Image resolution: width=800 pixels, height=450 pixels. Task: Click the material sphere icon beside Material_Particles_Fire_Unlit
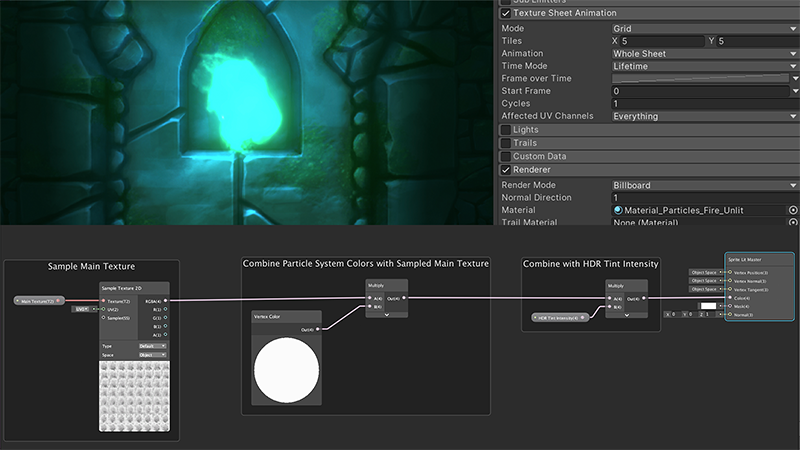[x=619, y=211]
